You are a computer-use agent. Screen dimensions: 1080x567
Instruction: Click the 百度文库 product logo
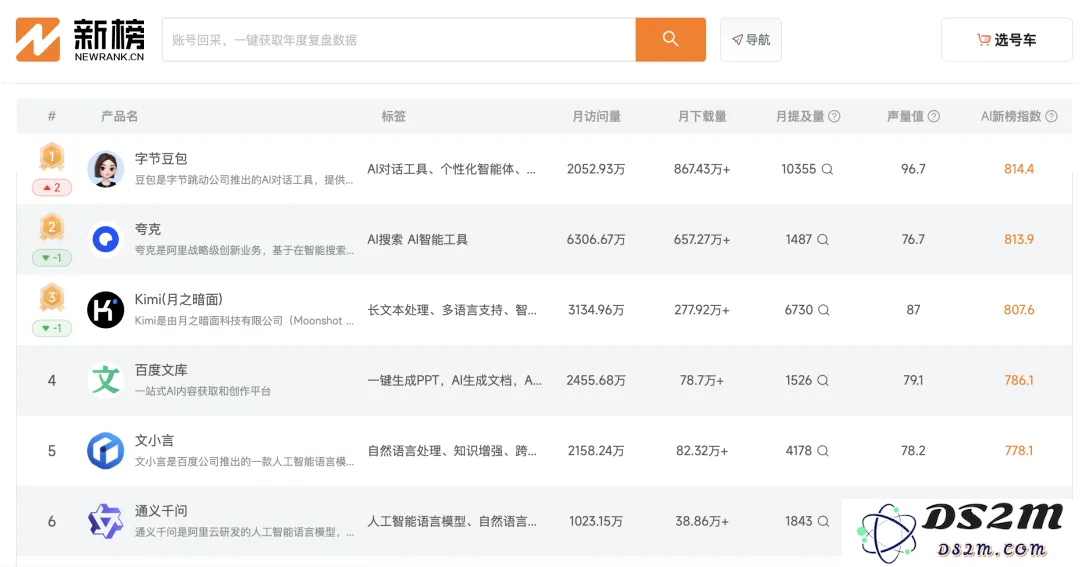click(x=105, y=380)
